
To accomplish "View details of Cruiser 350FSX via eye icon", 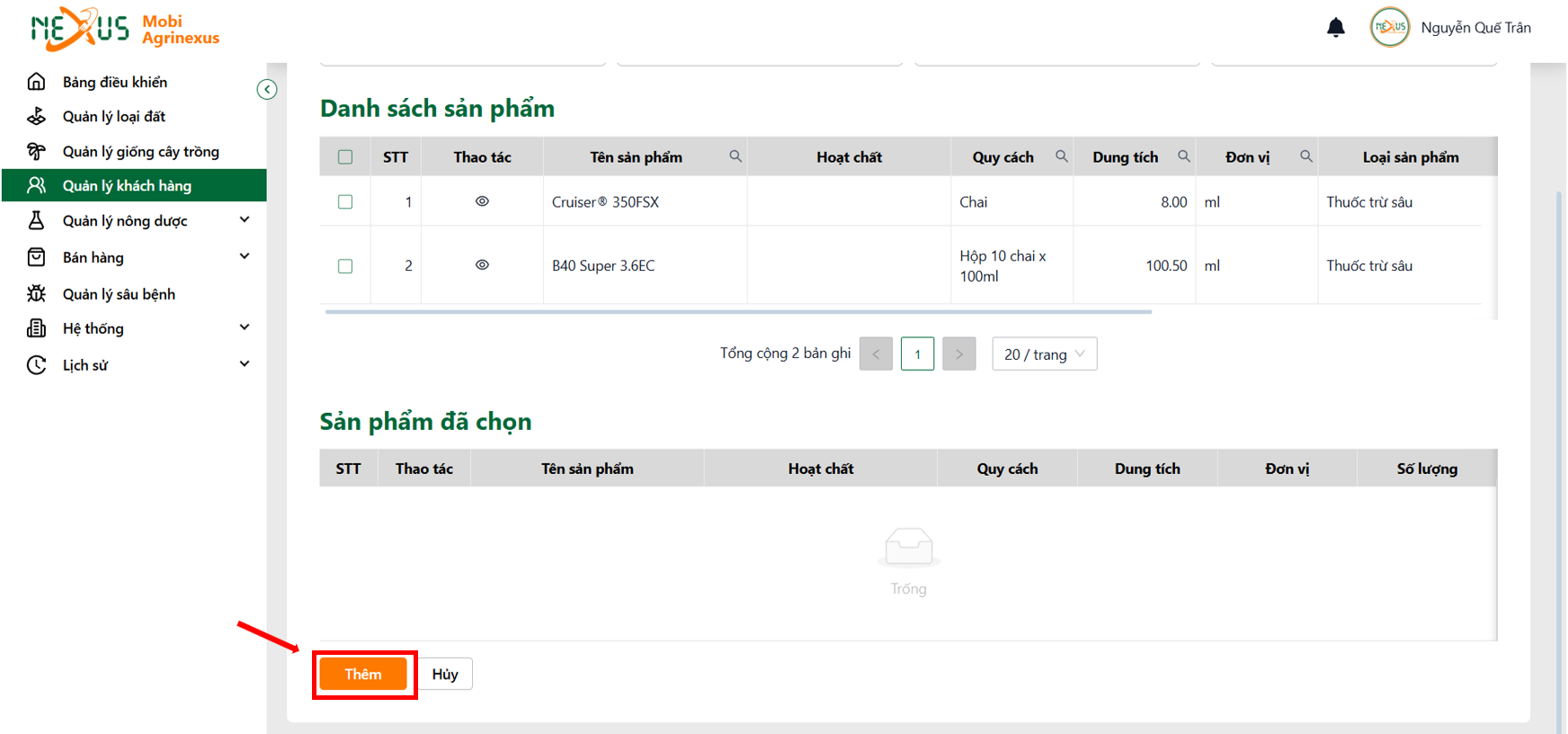I will point(482,201).
